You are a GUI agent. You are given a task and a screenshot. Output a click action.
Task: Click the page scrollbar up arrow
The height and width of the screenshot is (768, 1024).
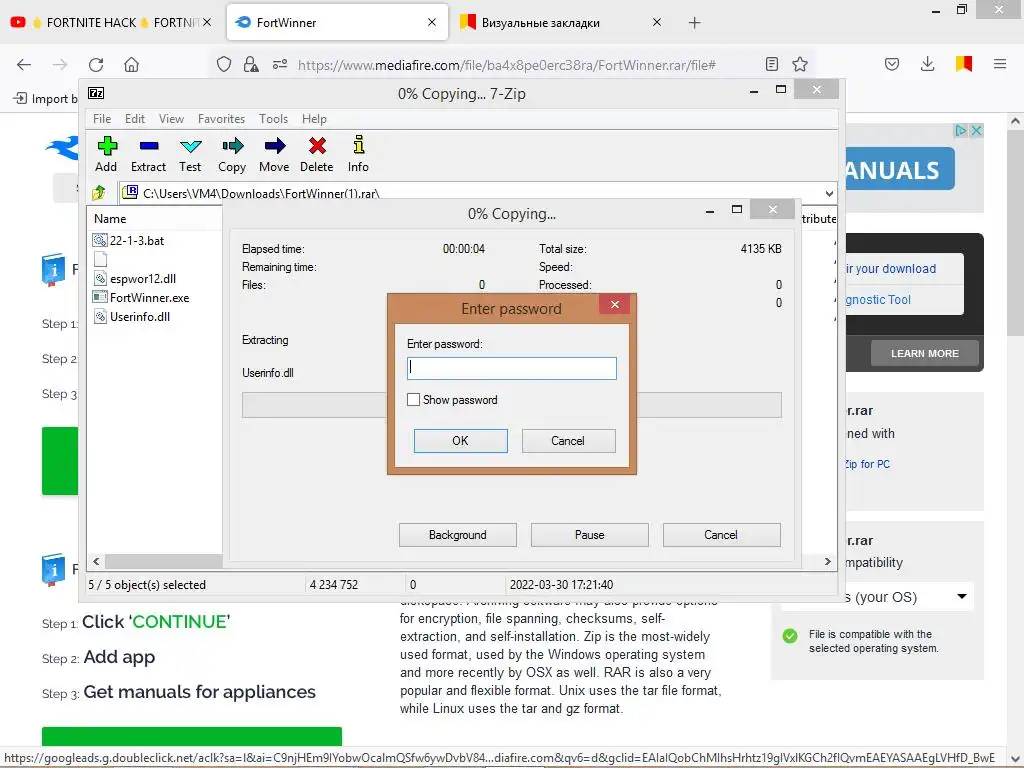[x=1015, y=121]
